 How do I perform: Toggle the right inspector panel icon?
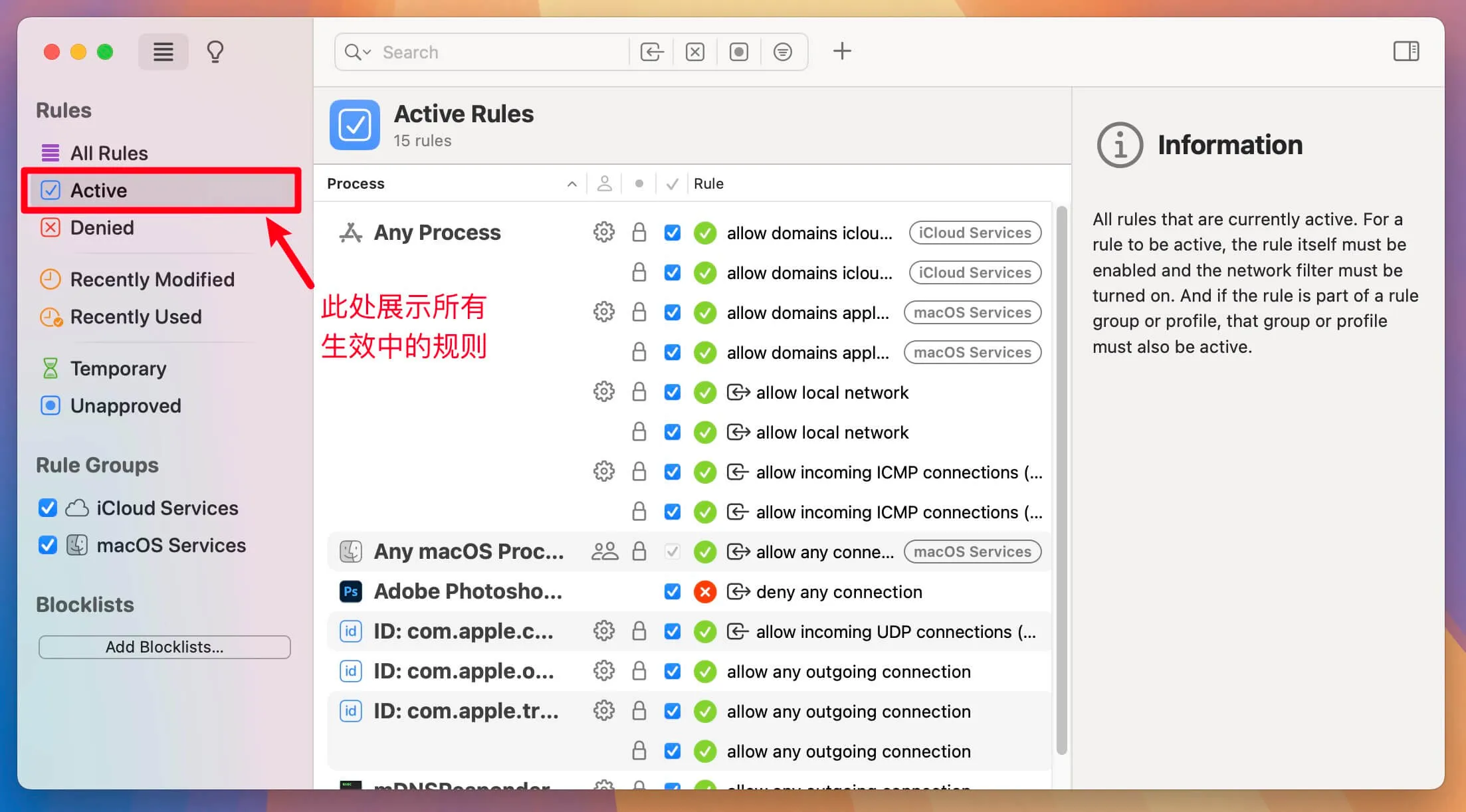tap(1406, 51)
